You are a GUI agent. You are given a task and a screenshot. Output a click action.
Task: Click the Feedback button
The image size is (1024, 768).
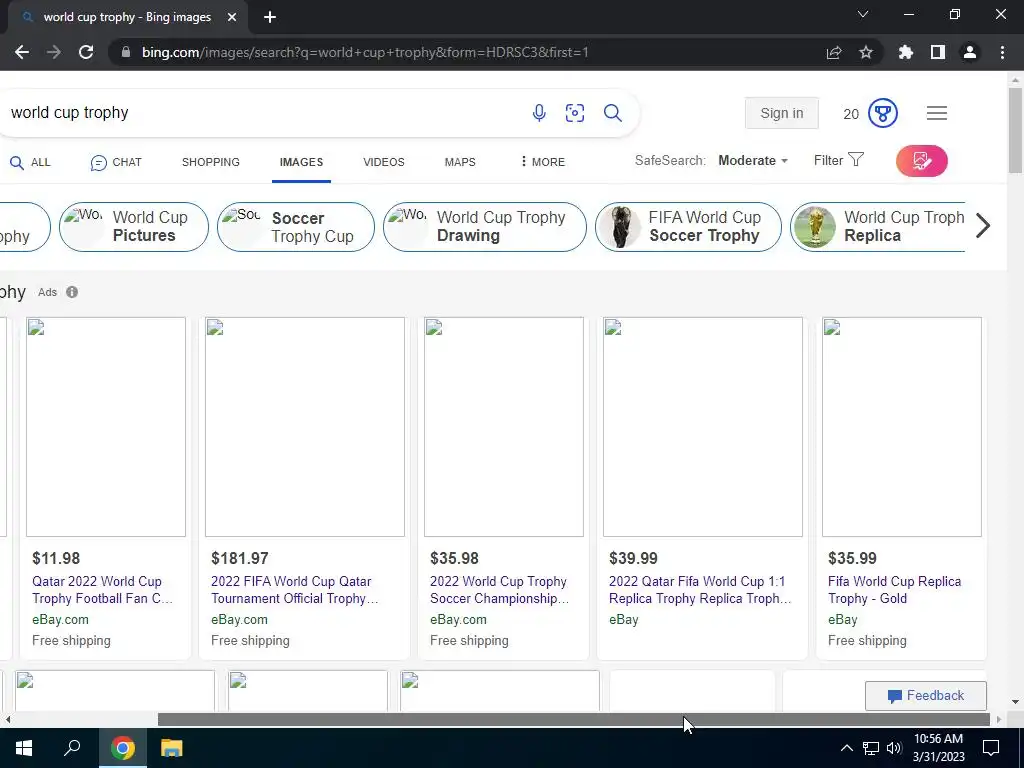coord(926,696)
